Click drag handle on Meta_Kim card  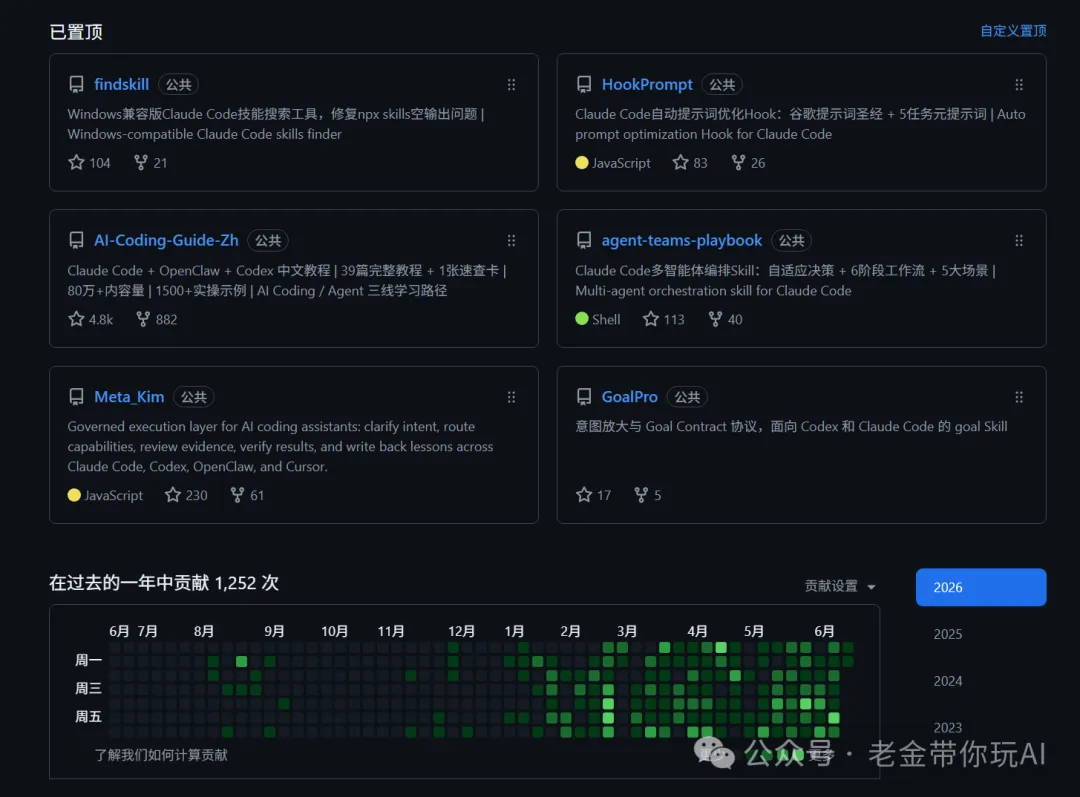coord(511,397)
